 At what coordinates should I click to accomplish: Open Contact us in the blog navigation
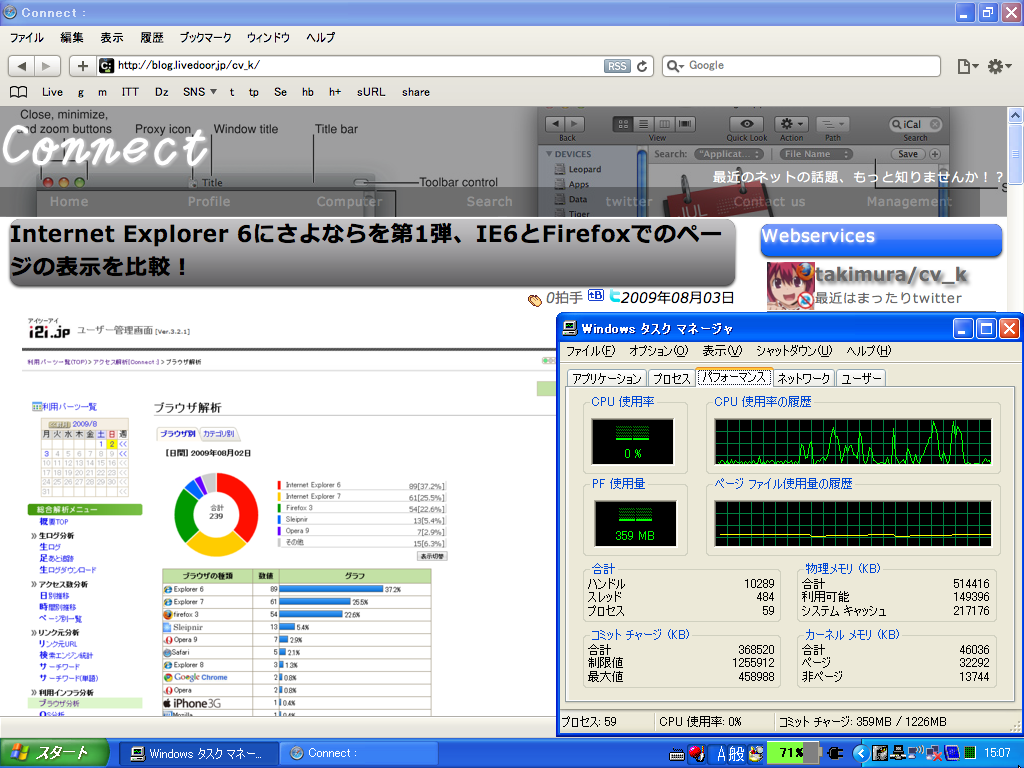click(x=769, y=202)
